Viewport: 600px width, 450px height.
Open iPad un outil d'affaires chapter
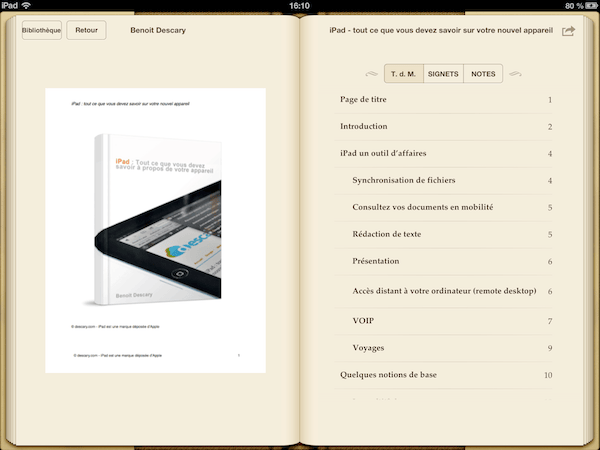391,154
